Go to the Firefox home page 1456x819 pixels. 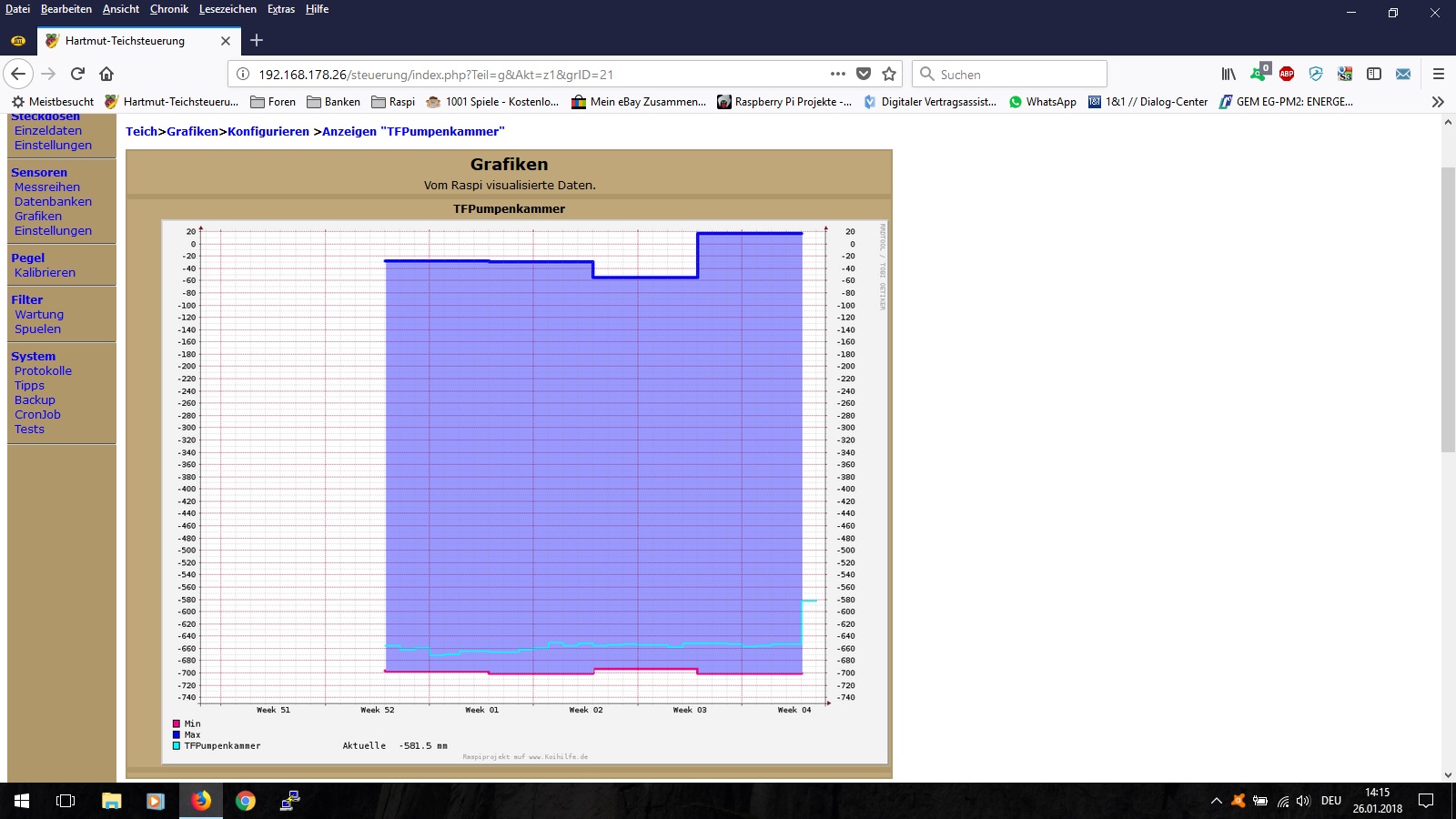[106, 74]
